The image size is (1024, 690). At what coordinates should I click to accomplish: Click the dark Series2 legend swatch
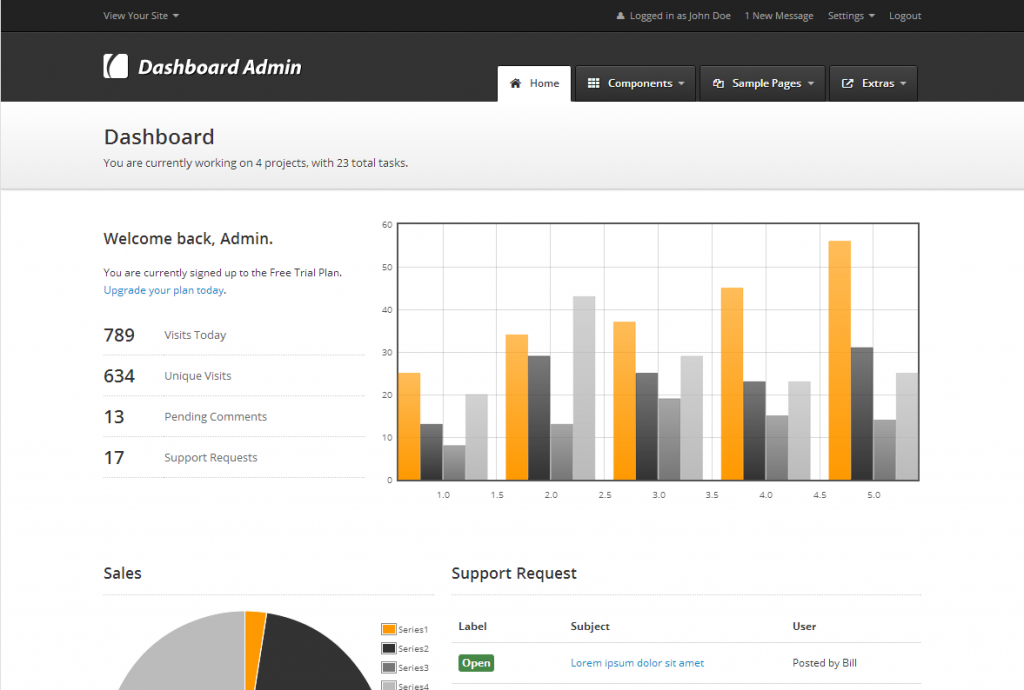click(388, 648)
